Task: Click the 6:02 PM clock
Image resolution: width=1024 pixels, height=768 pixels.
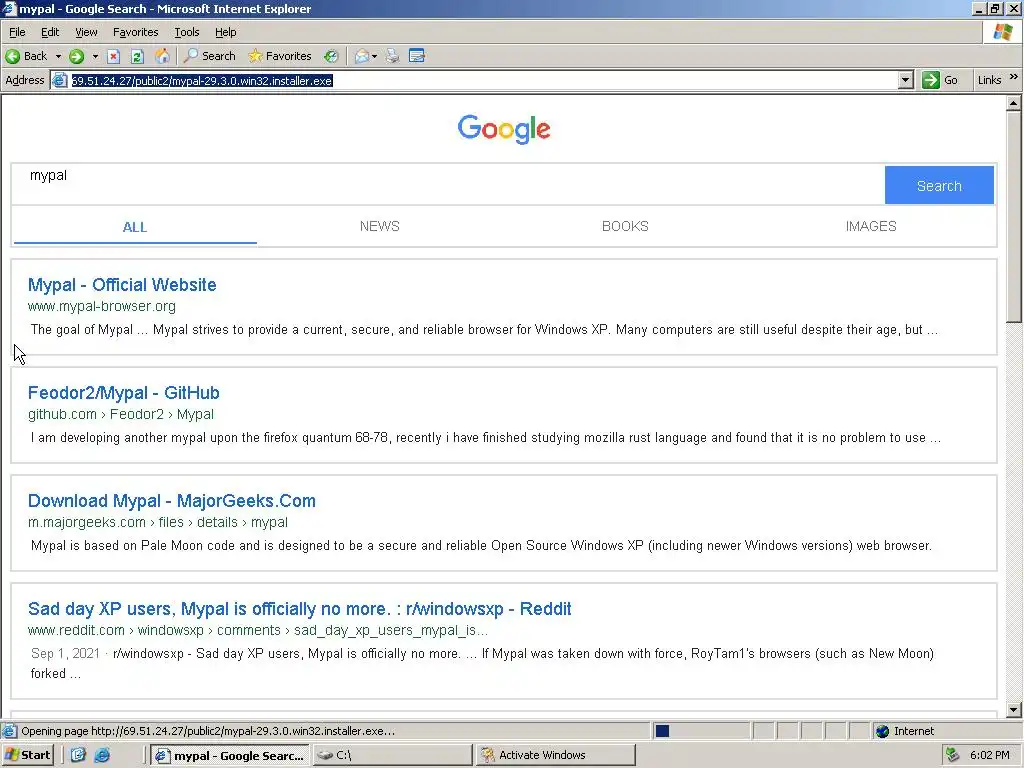Action: coord(989,755)
